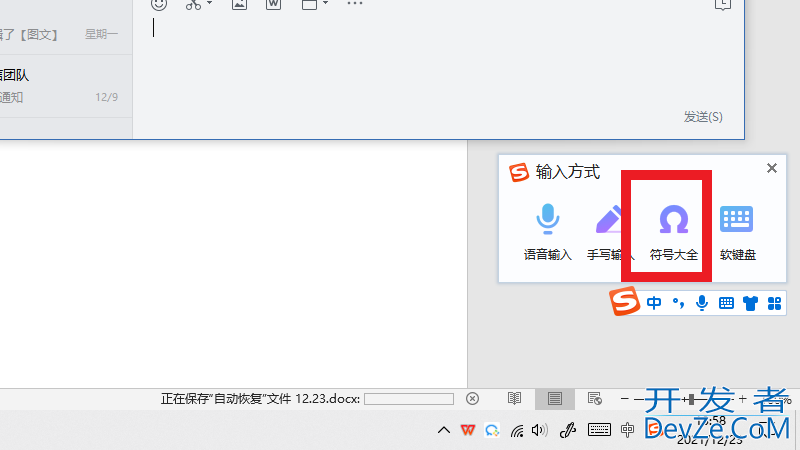Click the send image icon
Screen dimensions: 800x450
239,4
